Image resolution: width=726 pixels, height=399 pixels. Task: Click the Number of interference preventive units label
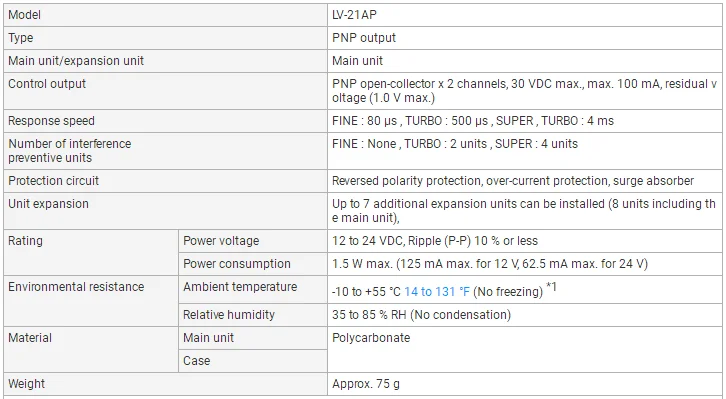click(x=69, y=151)
